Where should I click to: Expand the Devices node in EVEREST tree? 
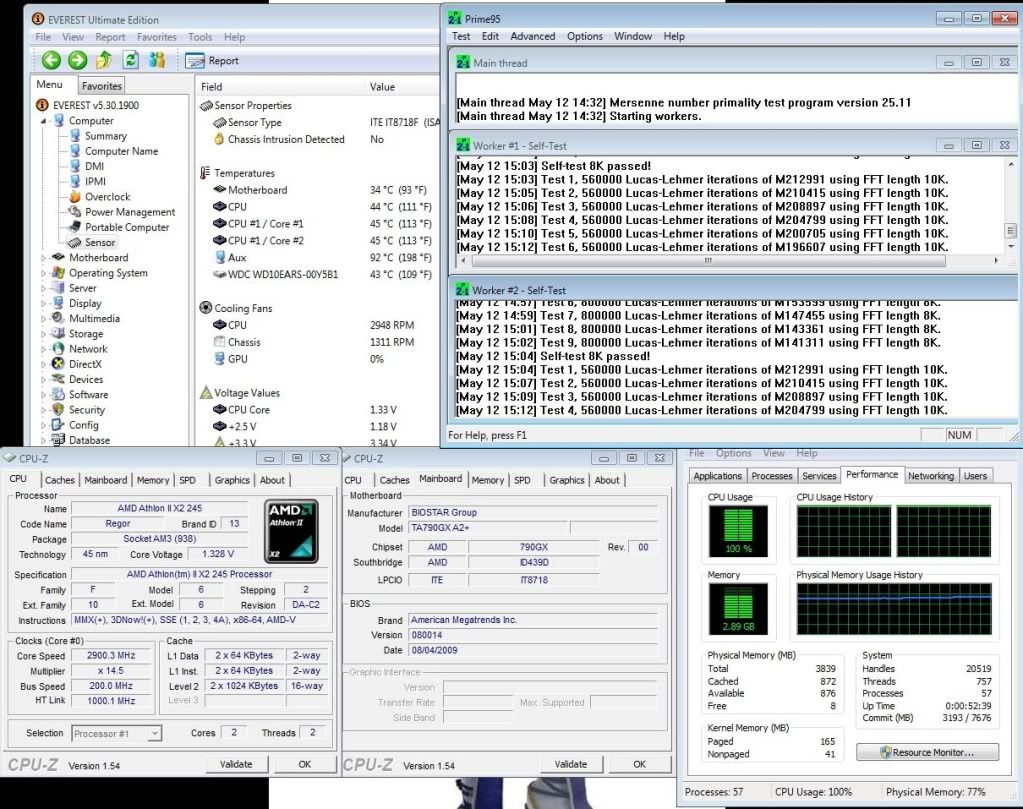pyautogui.click(x=44, y=380)
